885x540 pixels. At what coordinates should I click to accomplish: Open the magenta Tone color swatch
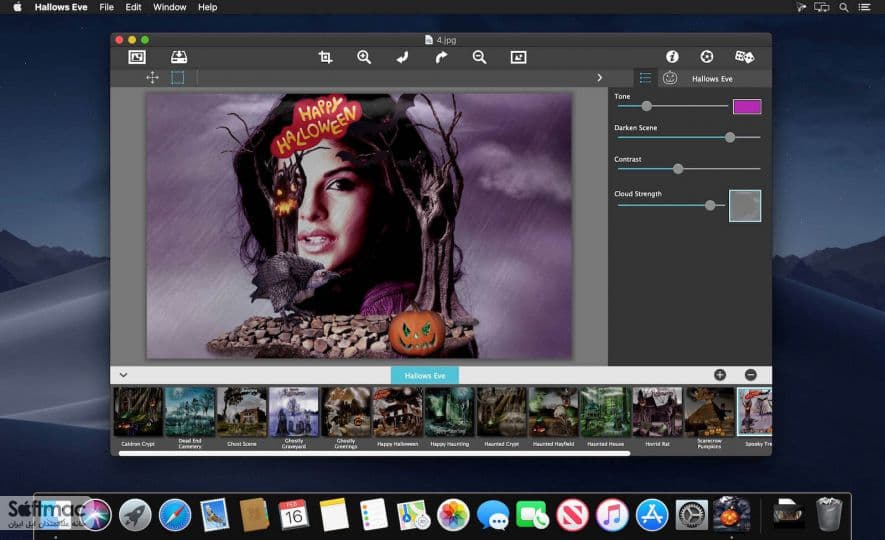(x=747, y=107)
